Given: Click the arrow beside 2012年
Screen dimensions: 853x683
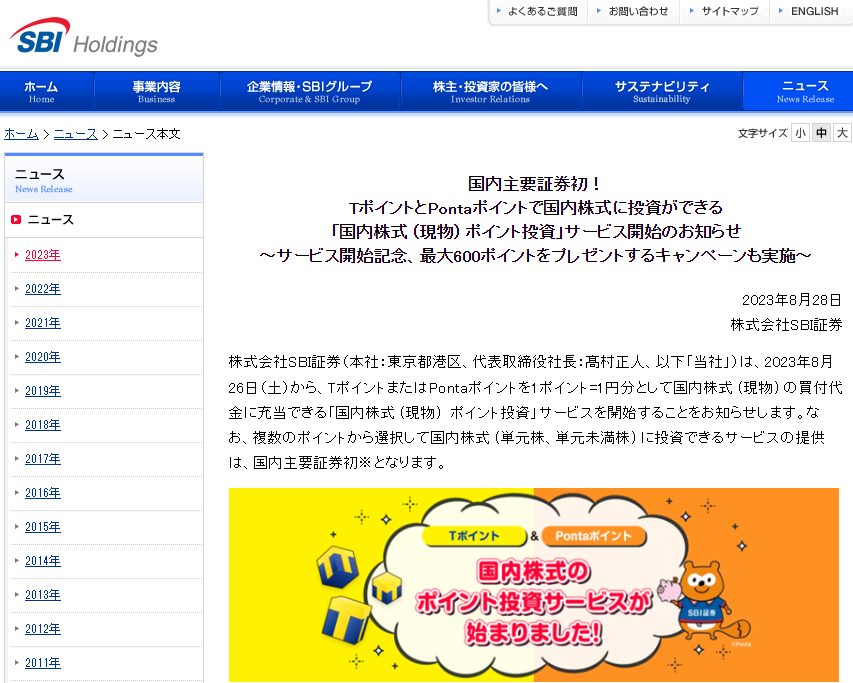Looking at the screenshot, I should click(x=17, y=628).
